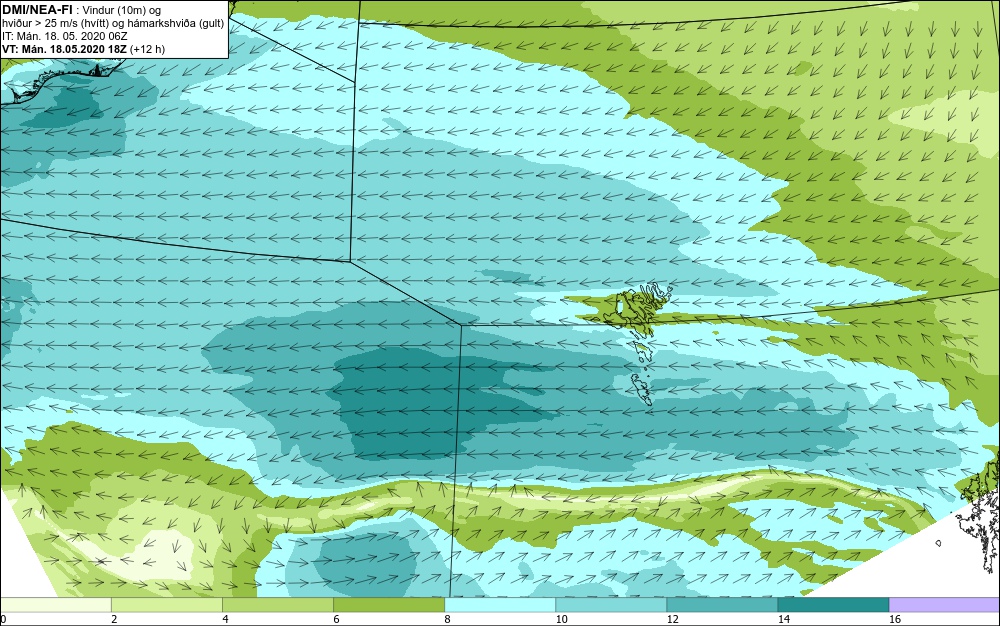
Task: Select the IT: Mán. 18. 05. 2020 06Z line
Action: tap(65, 36)
